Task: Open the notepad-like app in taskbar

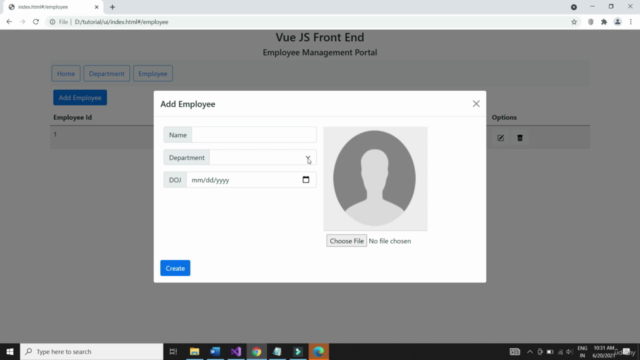Action: click(277, 351)
